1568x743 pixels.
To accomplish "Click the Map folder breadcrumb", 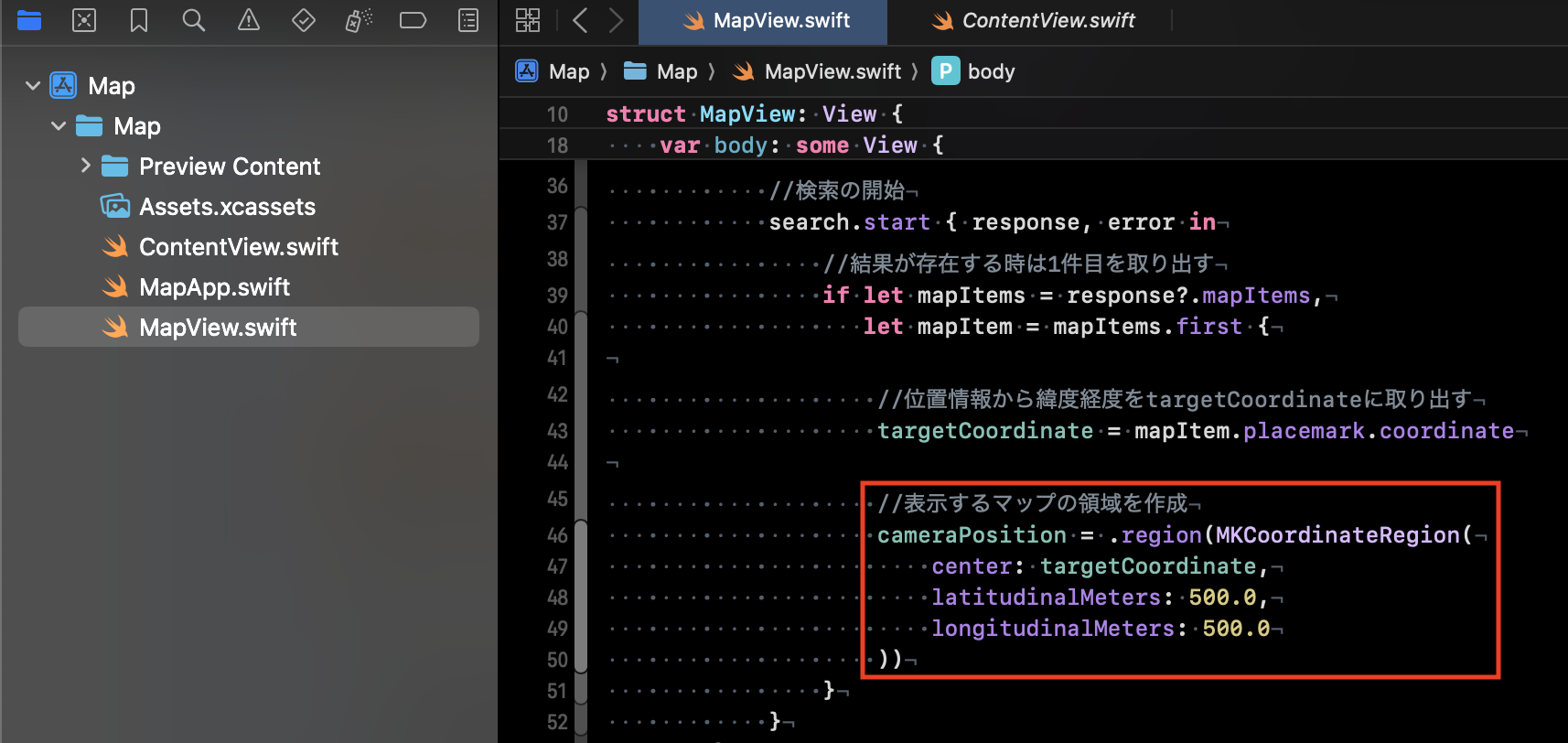I will click(660, 71).
